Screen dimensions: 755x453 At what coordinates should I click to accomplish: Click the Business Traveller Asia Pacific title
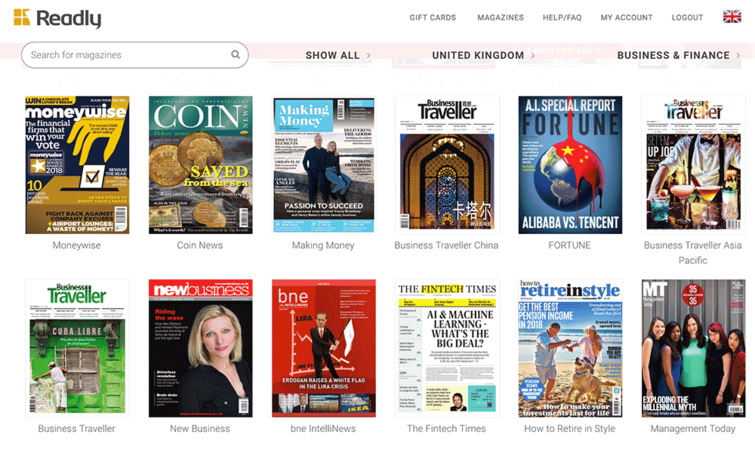(693, 253)
